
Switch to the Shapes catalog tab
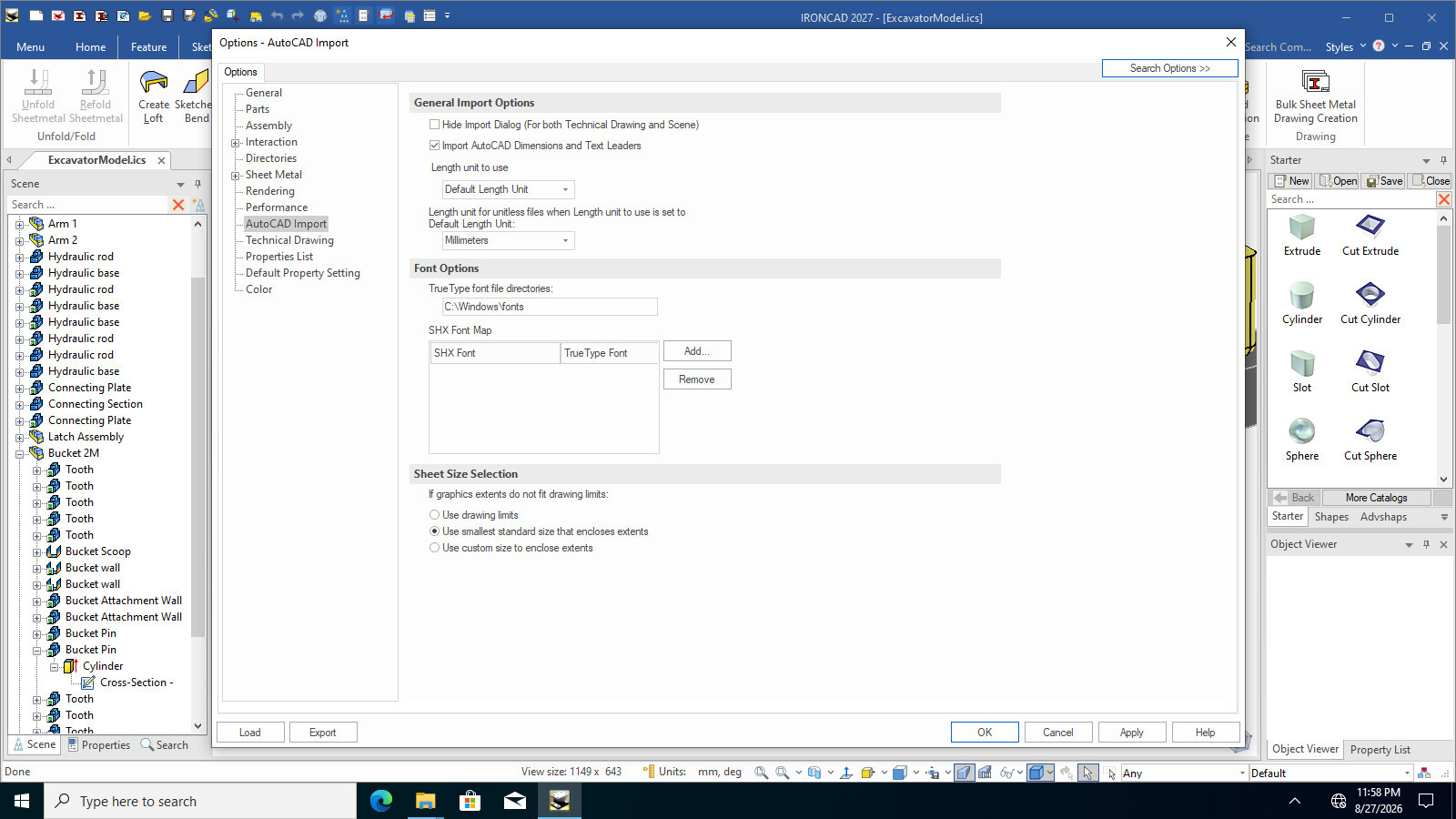1331,517
